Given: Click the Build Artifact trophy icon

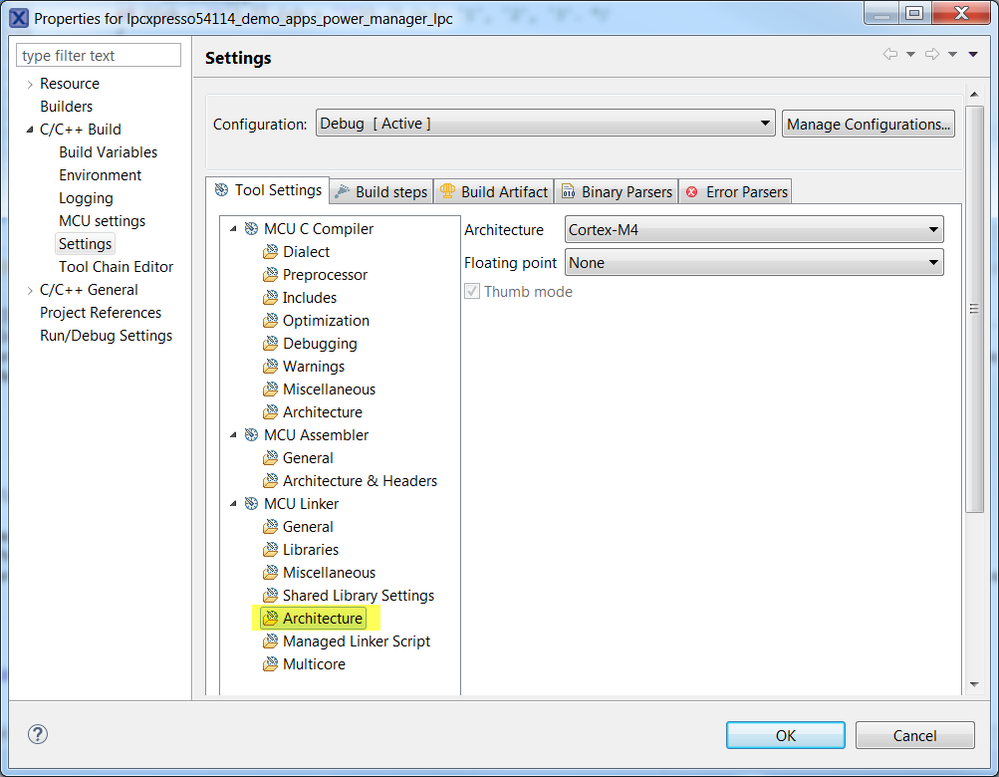Looking at the screenshot, I should (447, 191).
